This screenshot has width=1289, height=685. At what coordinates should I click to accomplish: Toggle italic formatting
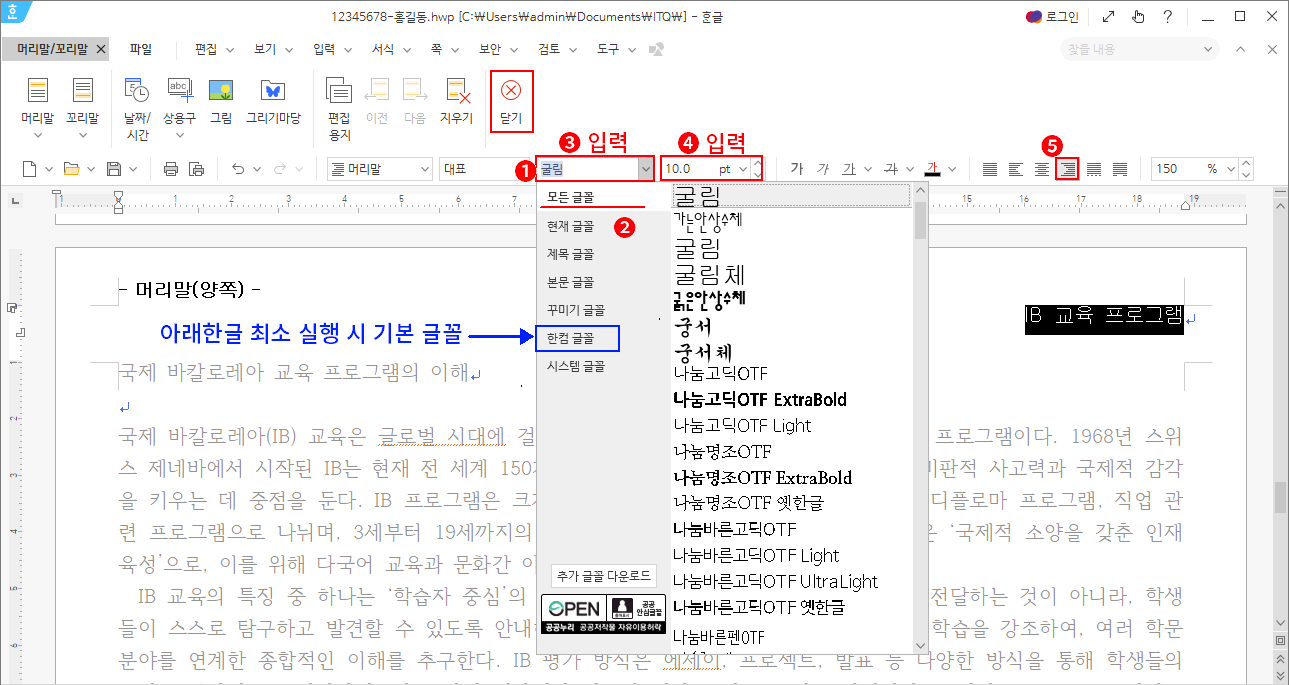point(824,168)
